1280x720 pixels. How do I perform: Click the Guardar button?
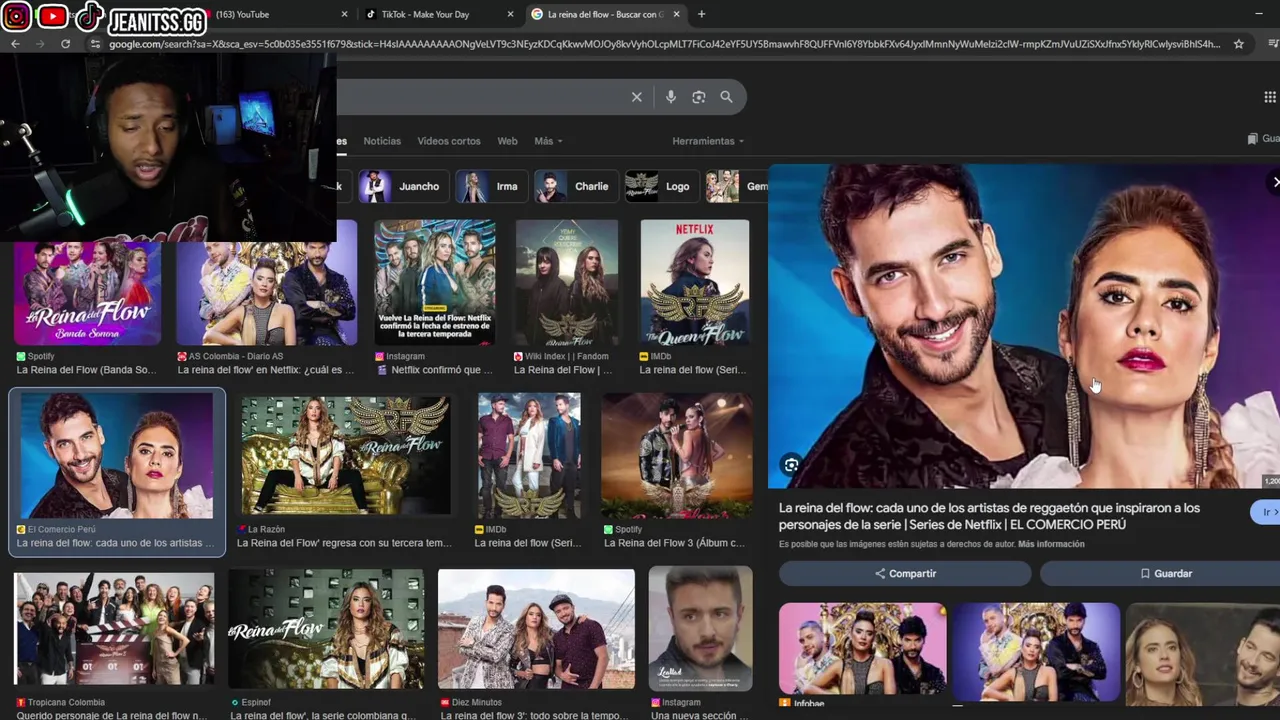[1166, 574]
